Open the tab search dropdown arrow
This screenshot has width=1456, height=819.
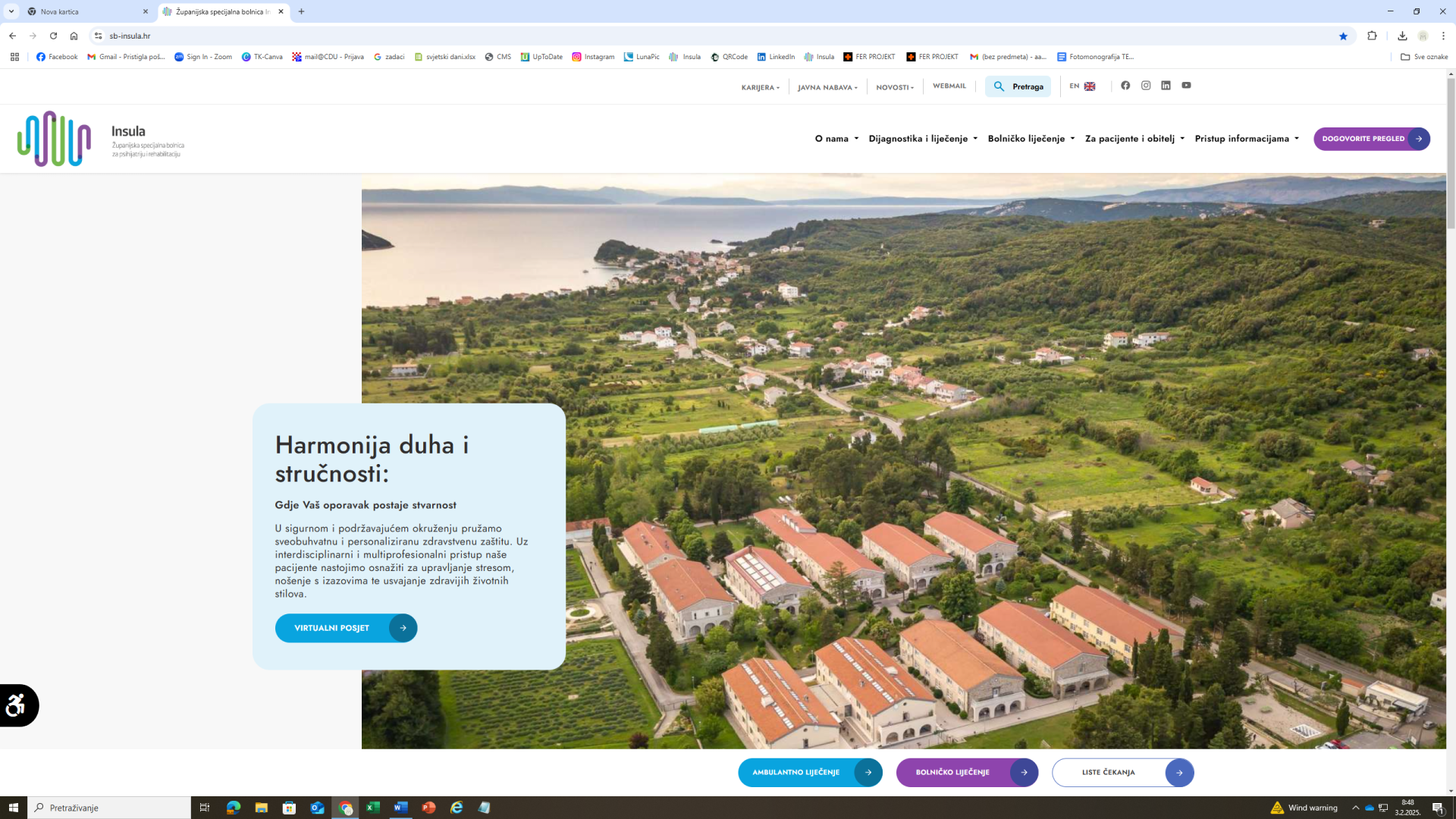coord(11,11)
